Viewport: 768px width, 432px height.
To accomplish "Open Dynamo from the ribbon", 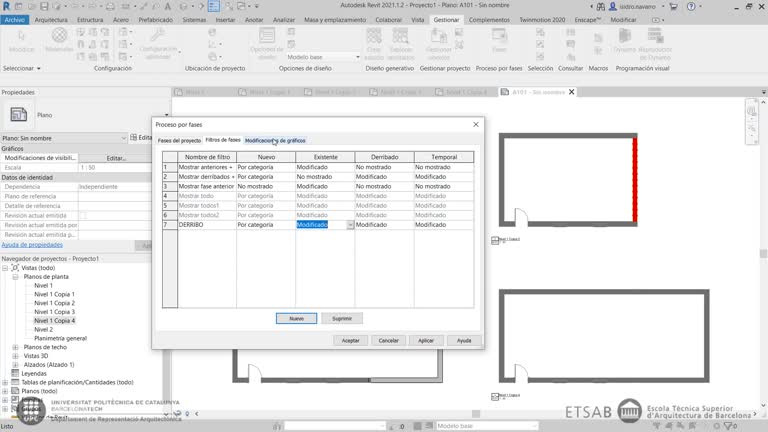I will pyautogui.click(x=623, y=44).
